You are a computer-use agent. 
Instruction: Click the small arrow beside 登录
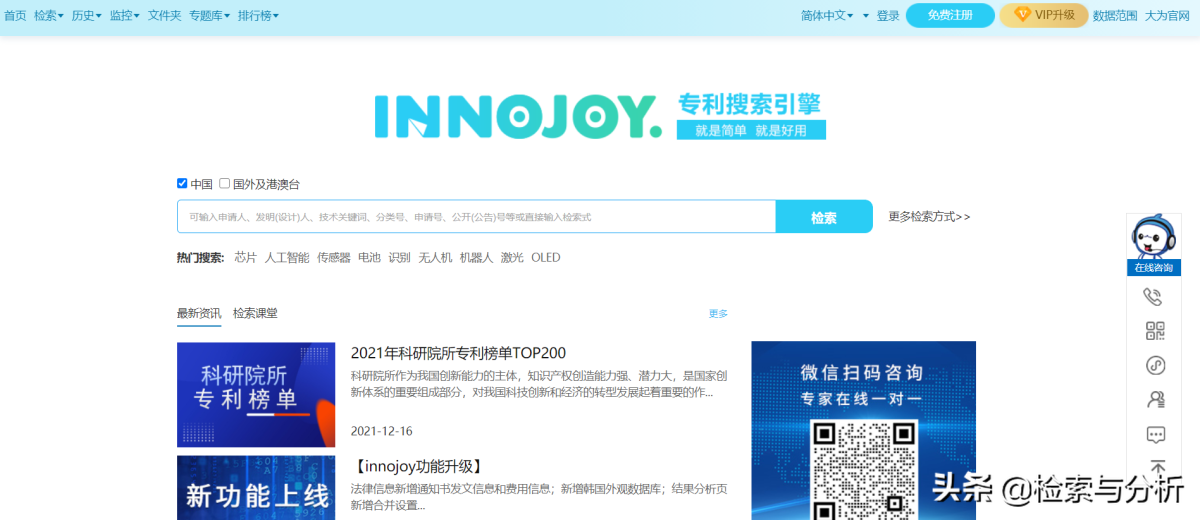[865, 16]
